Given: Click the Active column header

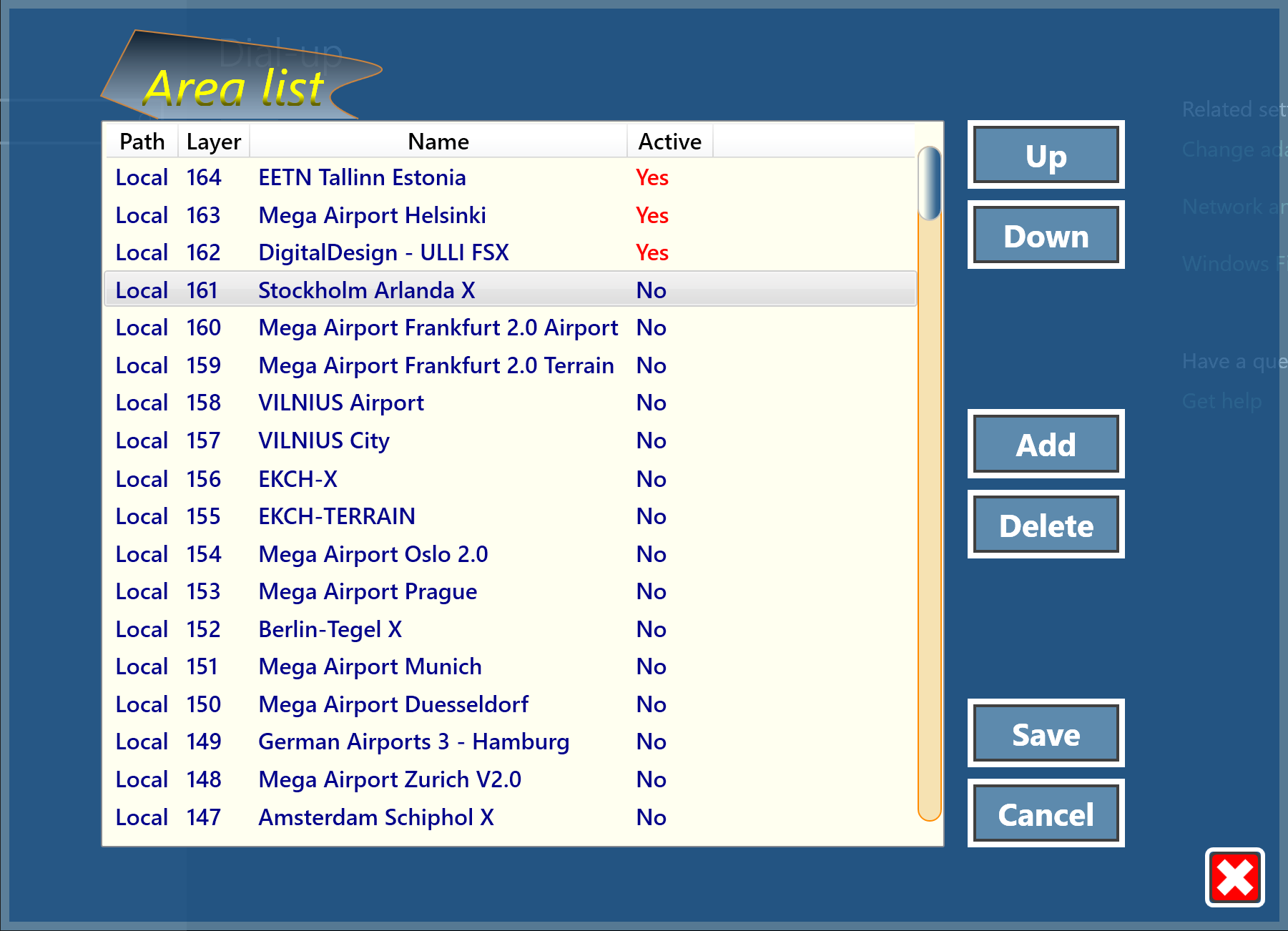Looking at the screenshot, I should pyautogui.click(x=670, y=142).
